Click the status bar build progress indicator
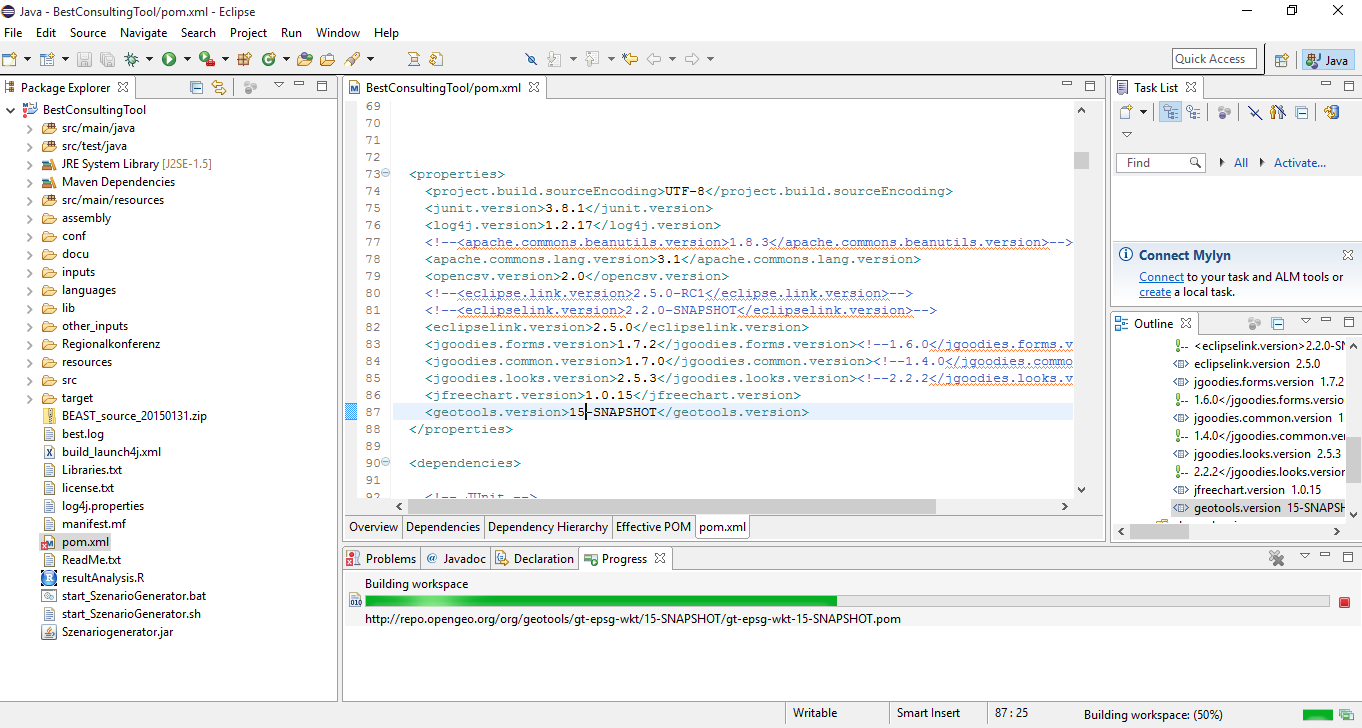 1320,714
